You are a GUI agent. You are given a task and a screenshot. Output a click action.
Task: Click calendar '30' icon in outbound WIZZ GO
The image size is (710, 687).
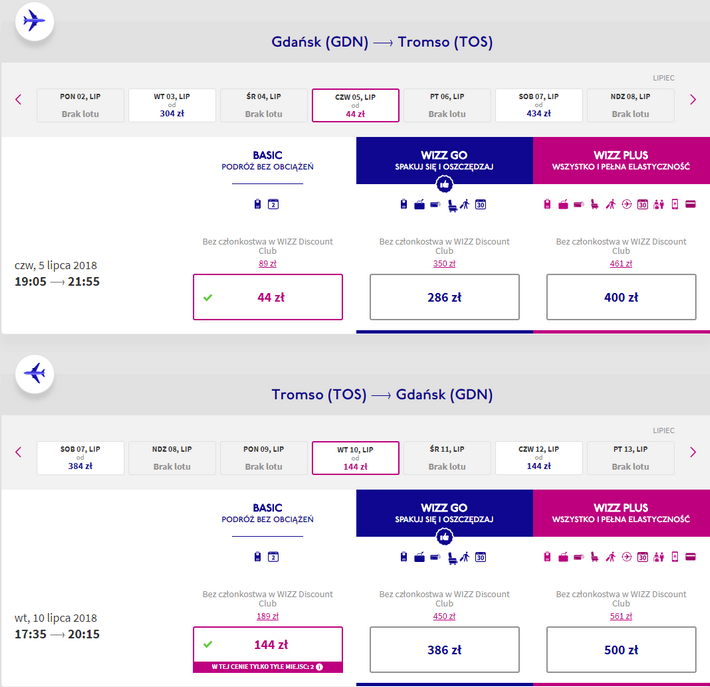480,205
